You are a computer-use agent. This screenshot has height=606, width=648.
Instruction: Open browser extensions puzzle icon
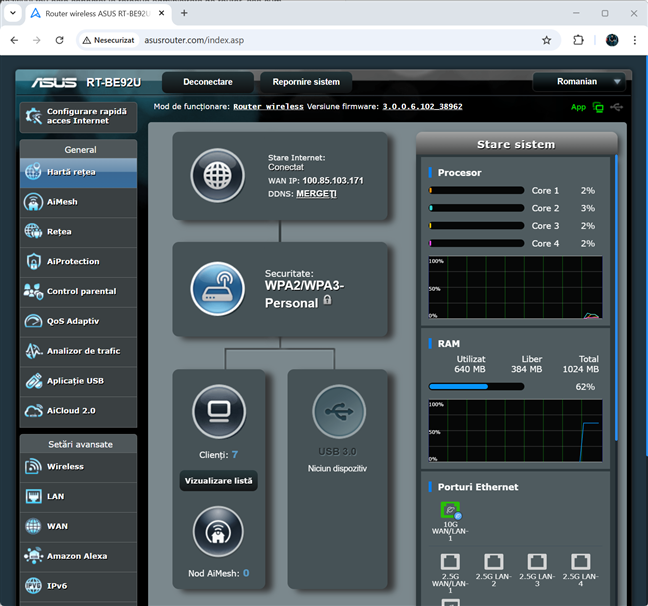click(578, 40)
